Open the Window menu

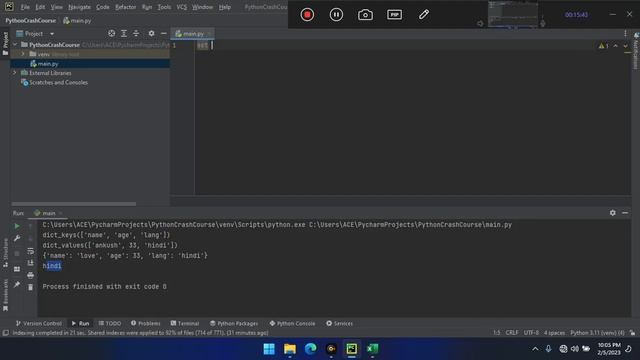[x=202, y=7]
